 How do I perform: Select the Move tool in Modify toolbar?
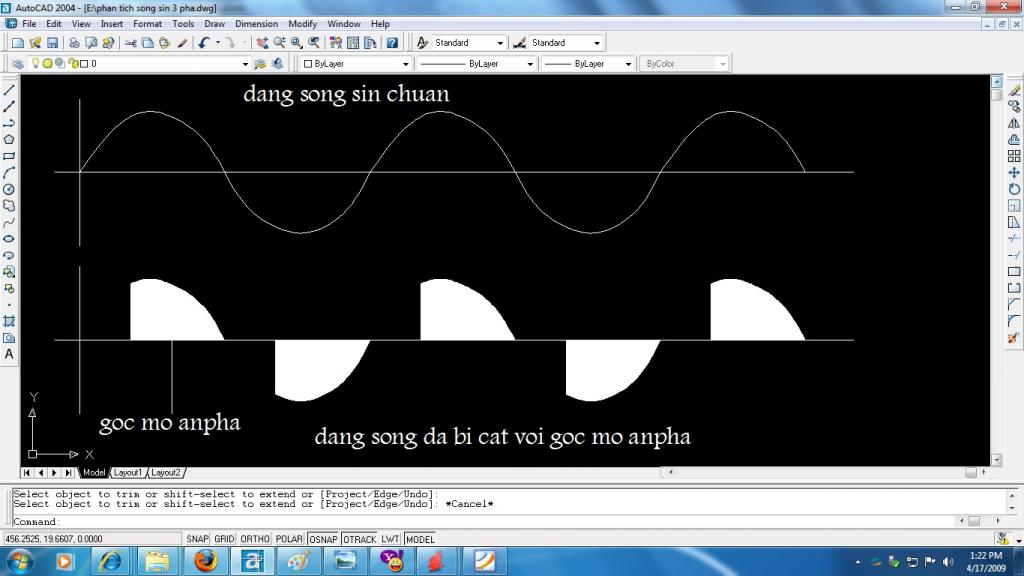pyautogui.click(x=1014, y=172)
